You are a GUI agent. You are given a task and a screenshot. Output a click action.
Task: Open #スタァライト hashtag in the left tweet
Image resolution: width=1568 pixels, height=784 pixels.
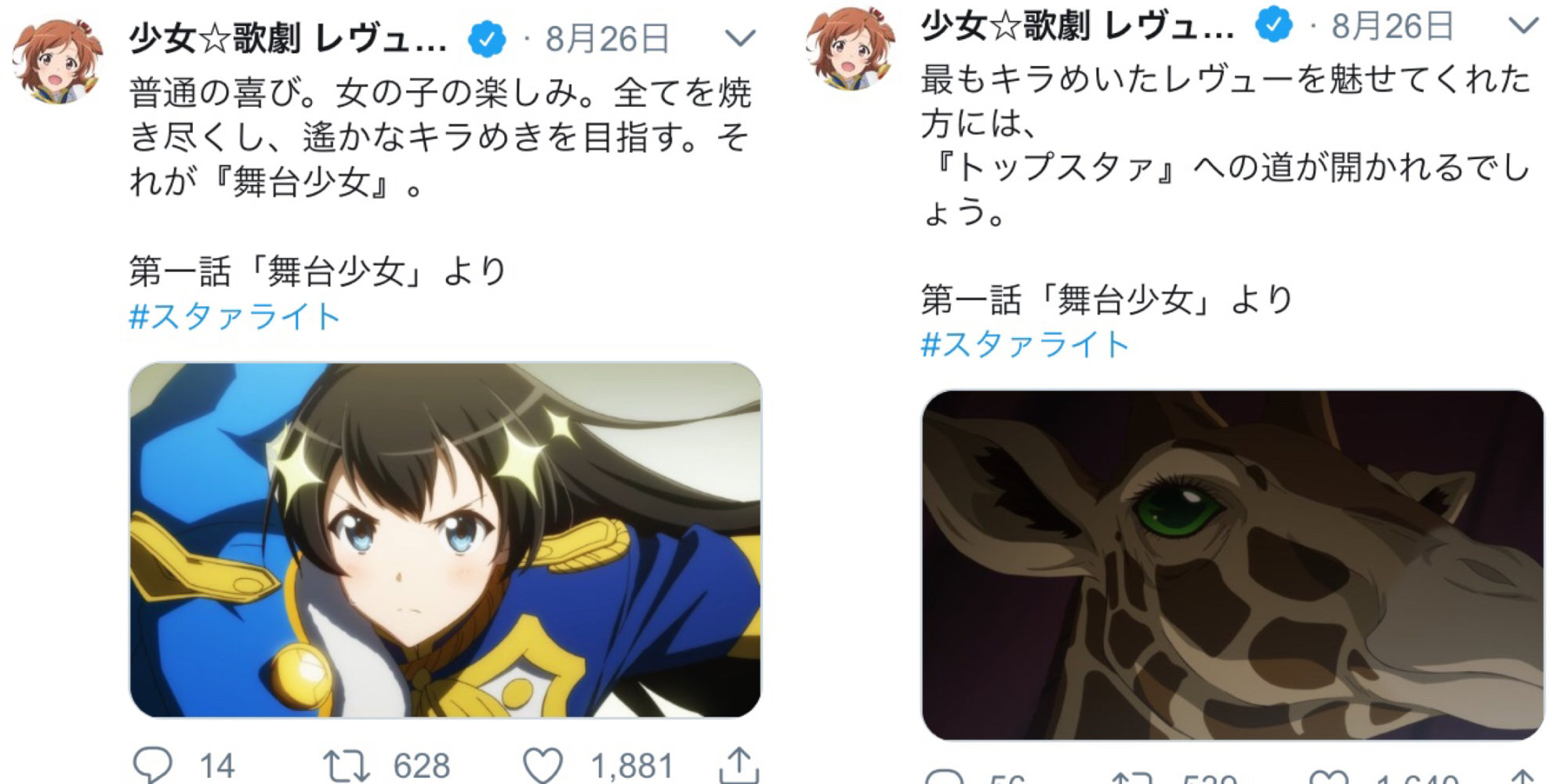point(234,318)
